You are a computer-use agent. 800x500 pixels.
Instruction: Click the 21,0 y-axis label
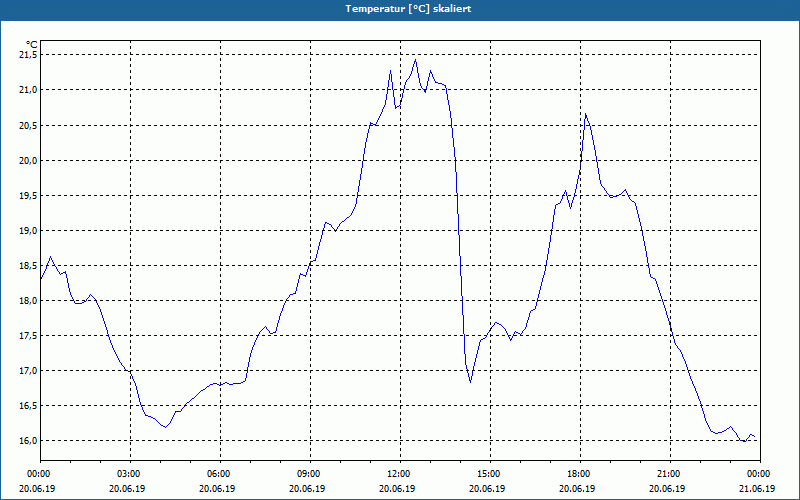[28, 90]
